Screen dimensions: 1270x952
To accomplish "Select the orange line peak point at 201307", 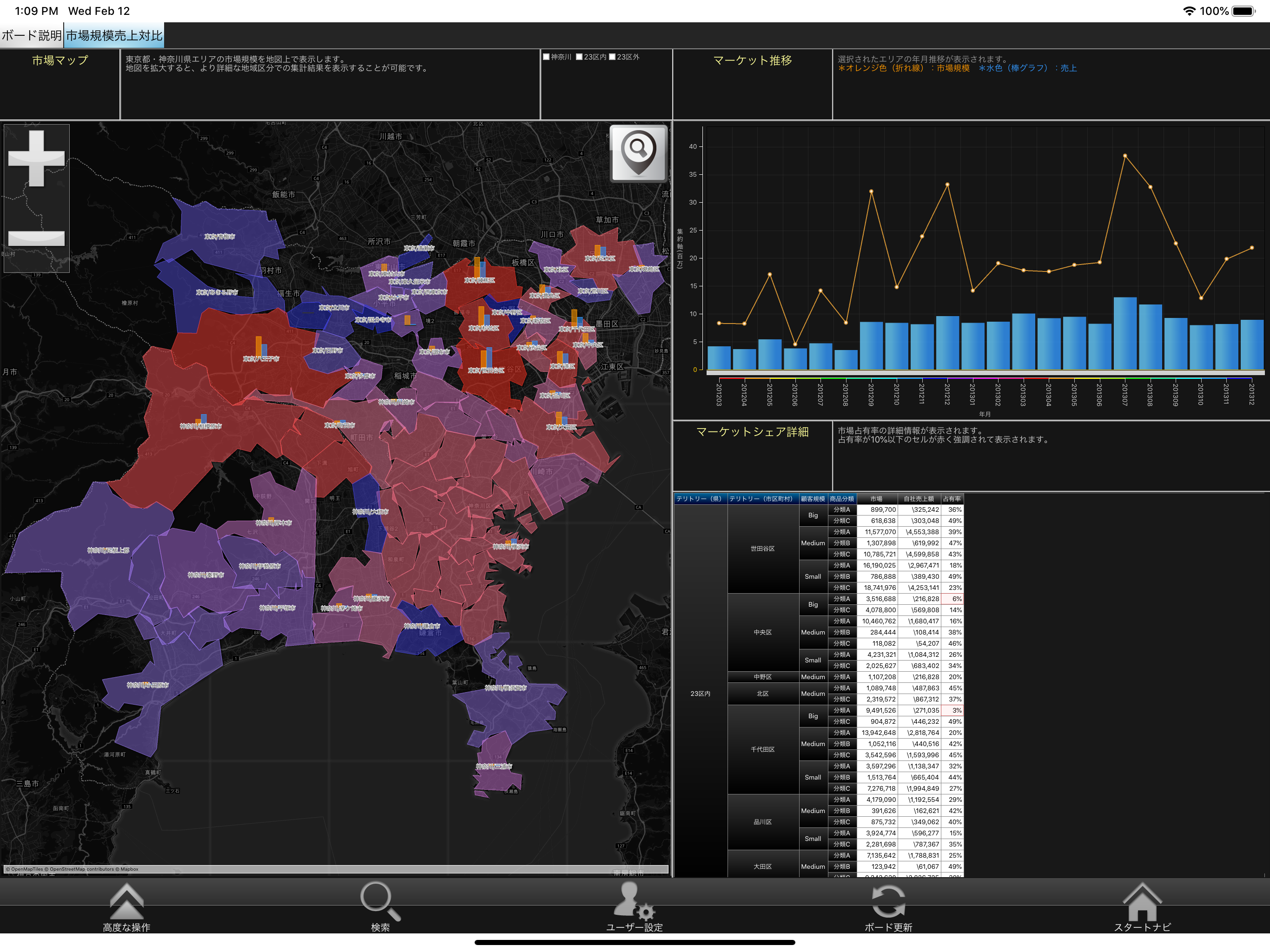I will point(1125,156).
